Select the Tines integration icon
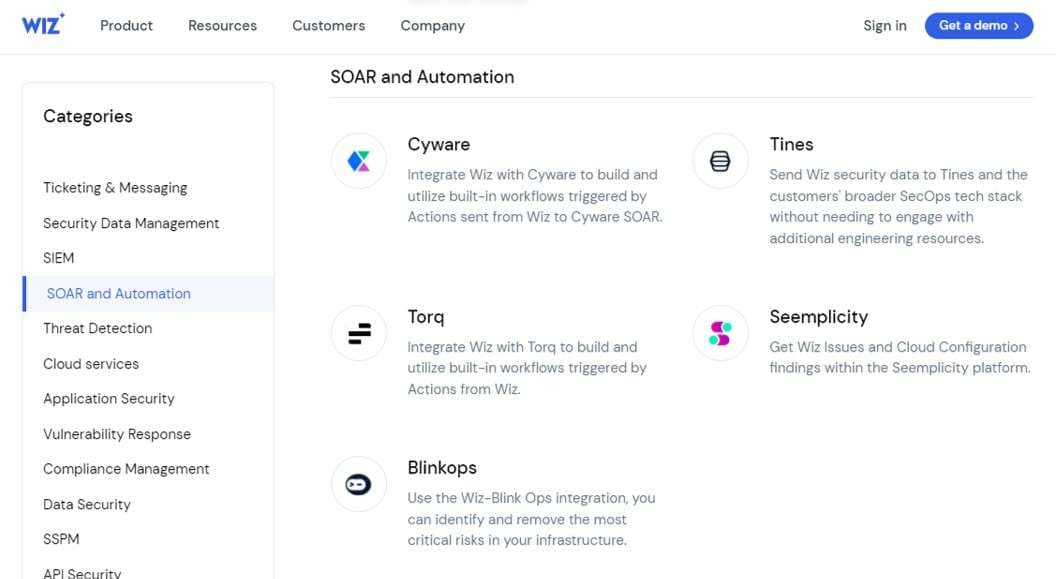1056x579 pixels. (720, 160)
